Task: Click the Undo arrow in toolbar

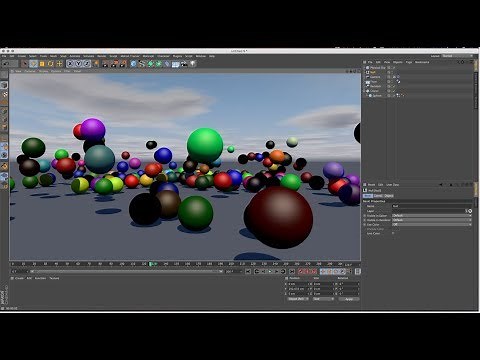Action: (5, 64)
